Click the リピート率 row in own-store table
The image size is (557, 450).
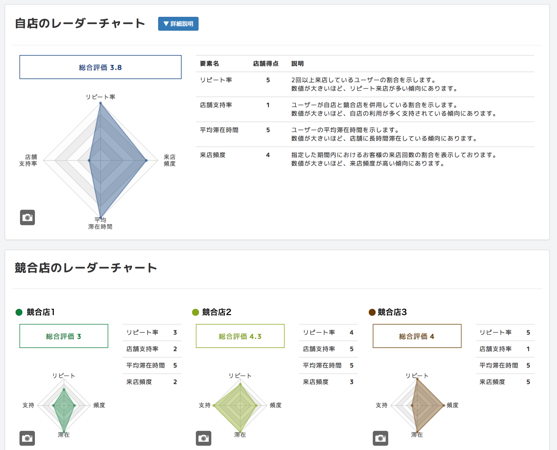[365, 84]
